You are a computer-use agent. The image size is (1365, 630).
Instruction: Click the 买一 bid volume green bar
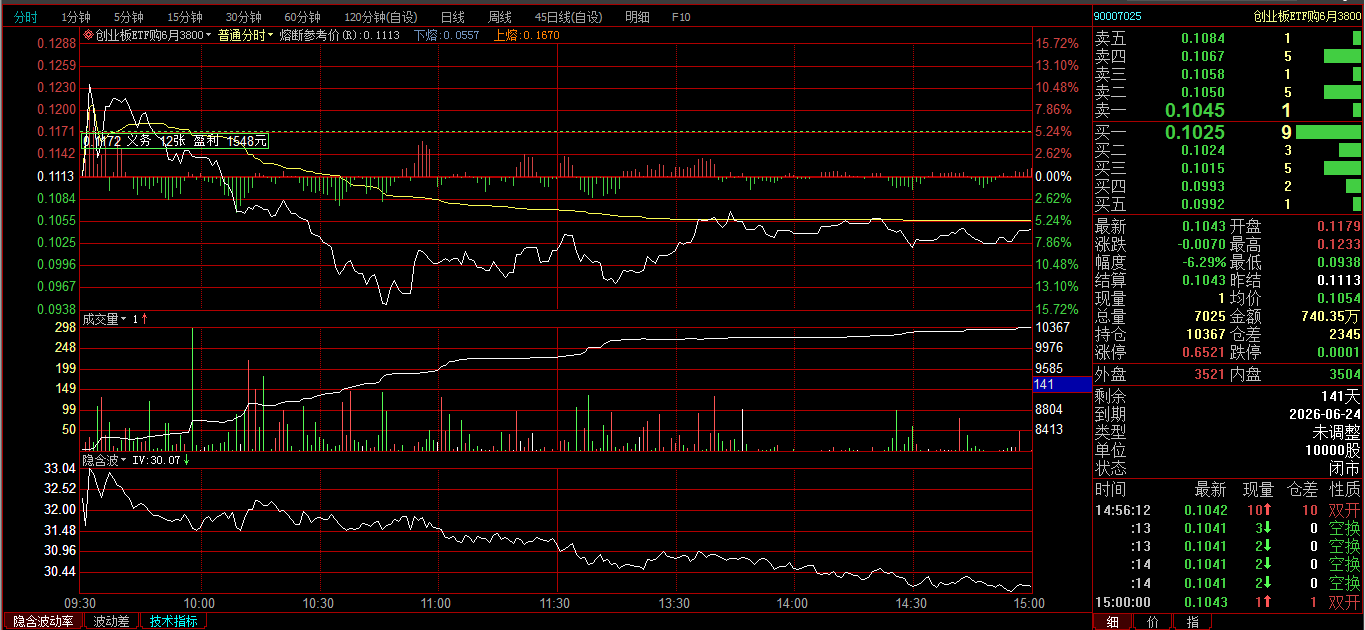click(1328, 132)
